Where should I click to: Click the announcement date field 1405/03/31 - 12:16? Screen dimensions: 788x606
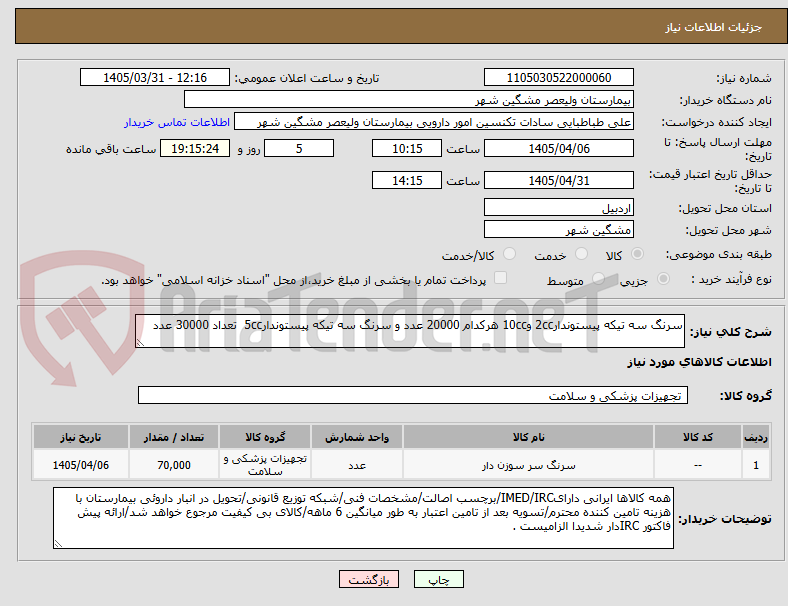(155, 77)
